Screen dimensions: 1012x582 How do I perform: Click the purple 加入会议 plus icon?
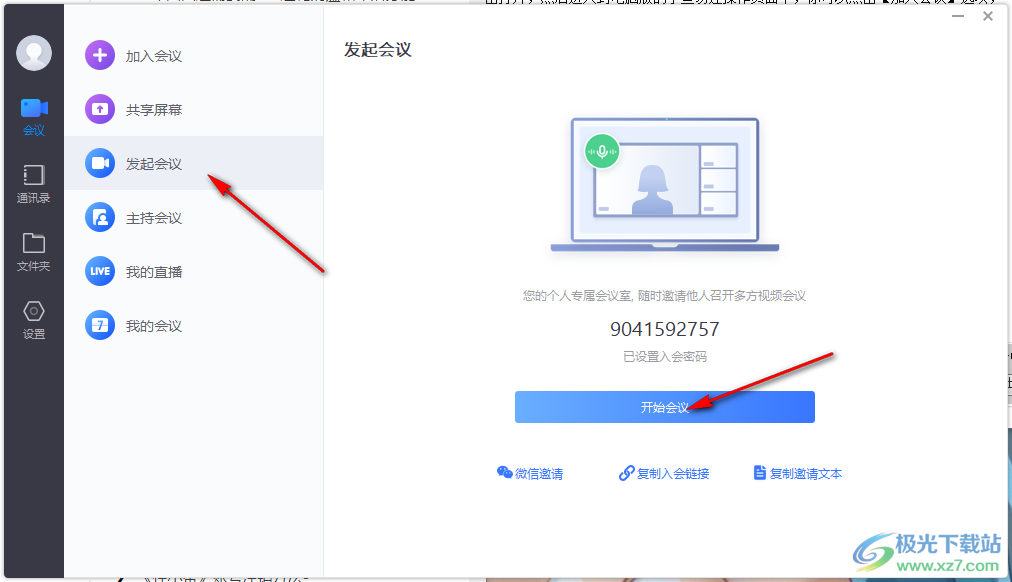pyautogui.click(x=100, y=56)
